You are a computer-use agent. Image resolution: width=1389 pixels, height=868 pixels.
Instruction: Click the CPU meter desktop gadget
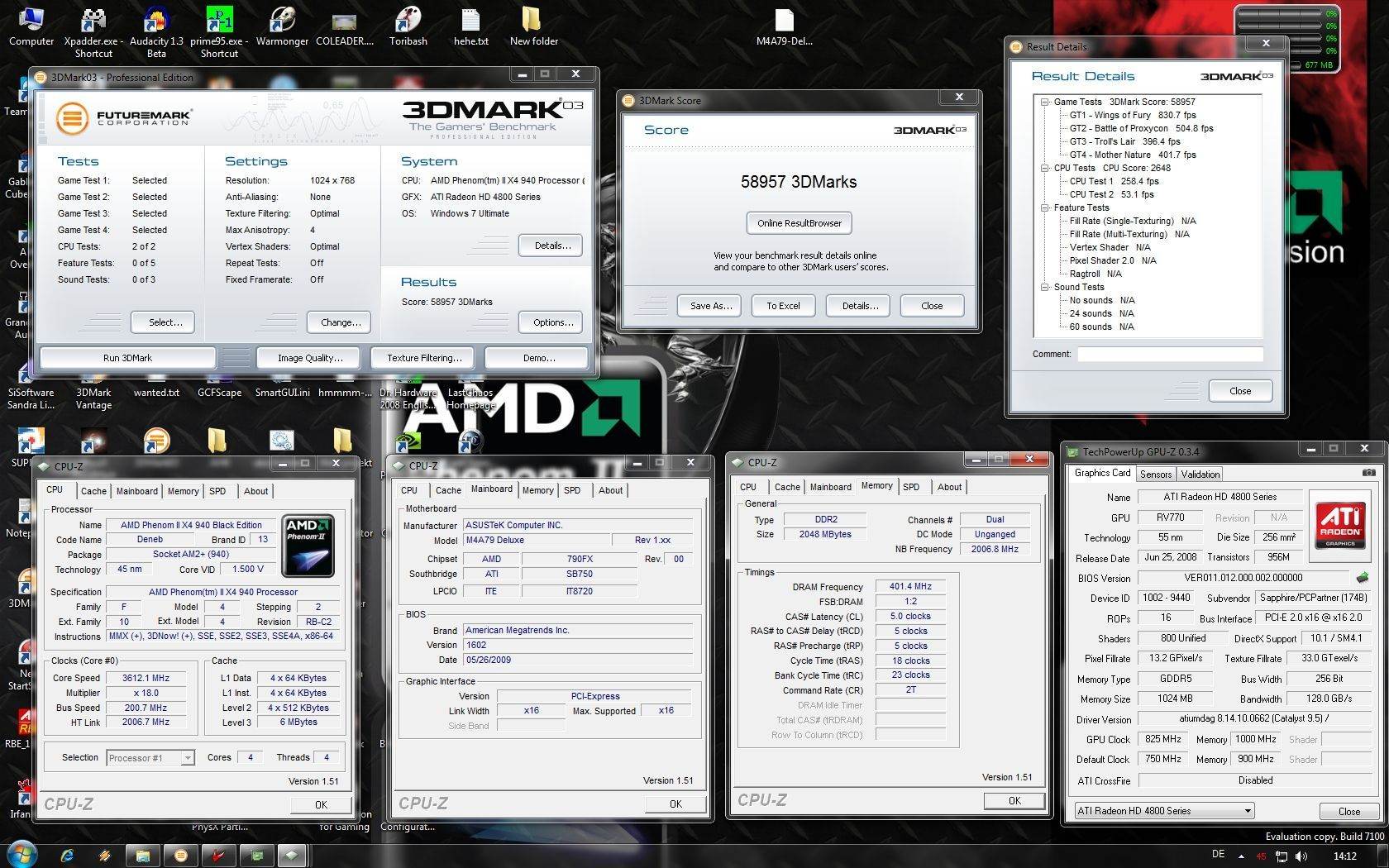pos(1286,38)
